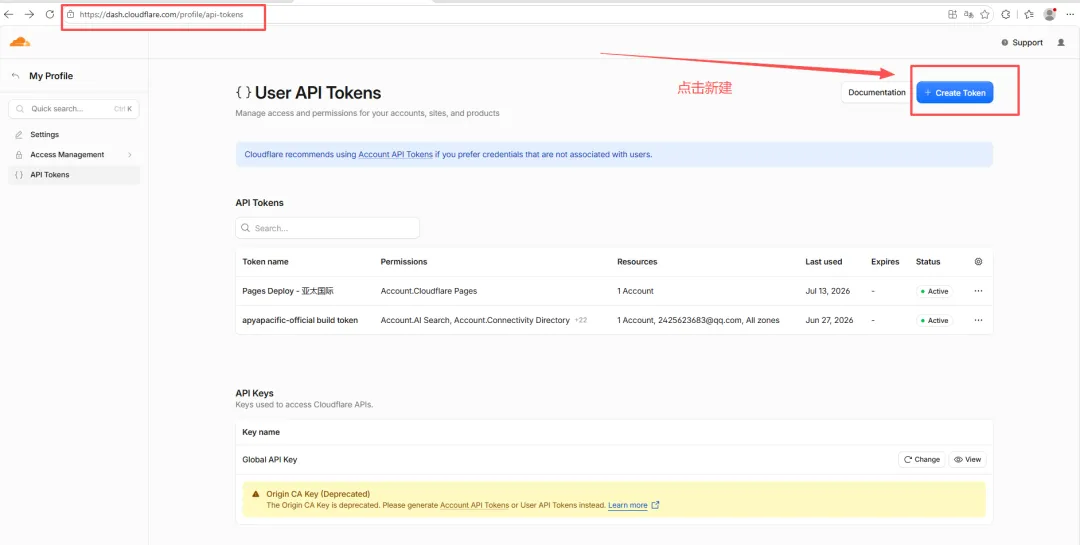
Task: Click table settings gear icon
Action: (x=979, y=262)
